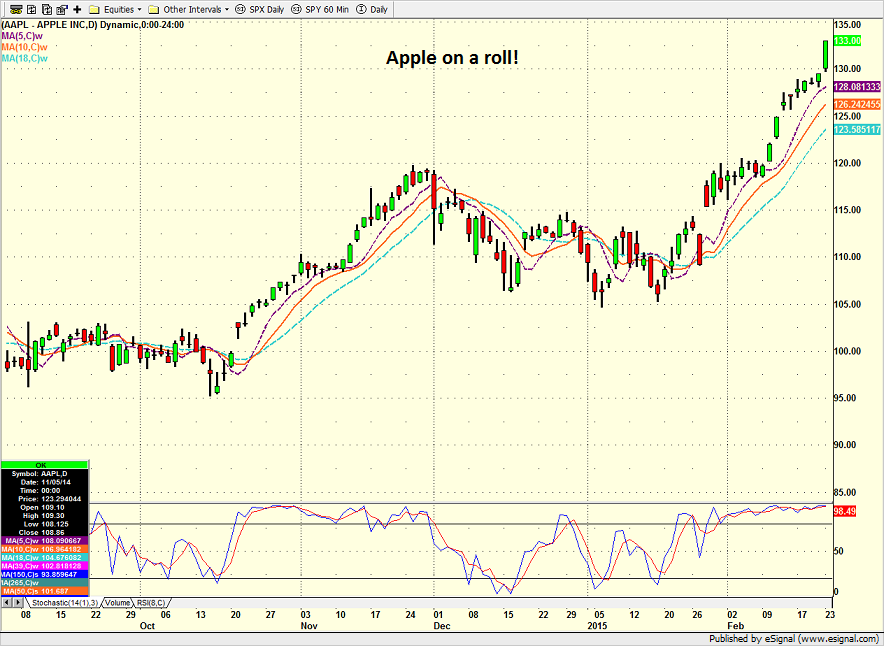Click the green OK bar in the cursor window
Screen dimensions: 884x646
(x=44, y=465)
